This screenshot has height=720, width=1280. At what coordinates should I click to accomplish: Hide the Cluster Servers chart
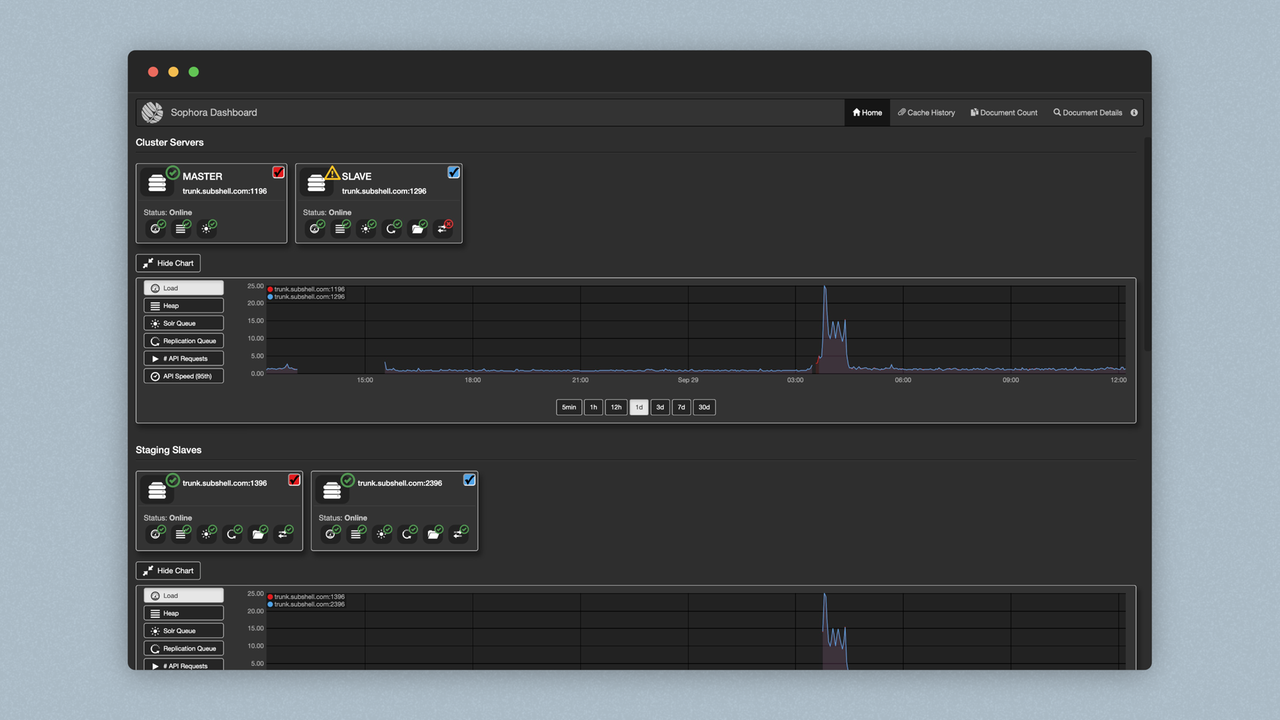click(x=168, y=262)
